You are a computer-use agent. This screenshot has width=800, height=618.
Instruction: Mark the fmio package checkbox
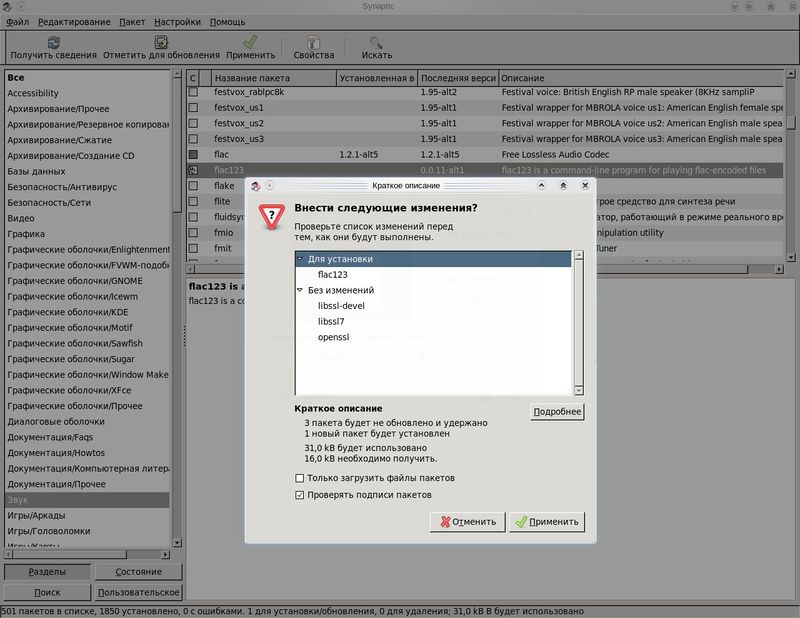pos(193,233)
